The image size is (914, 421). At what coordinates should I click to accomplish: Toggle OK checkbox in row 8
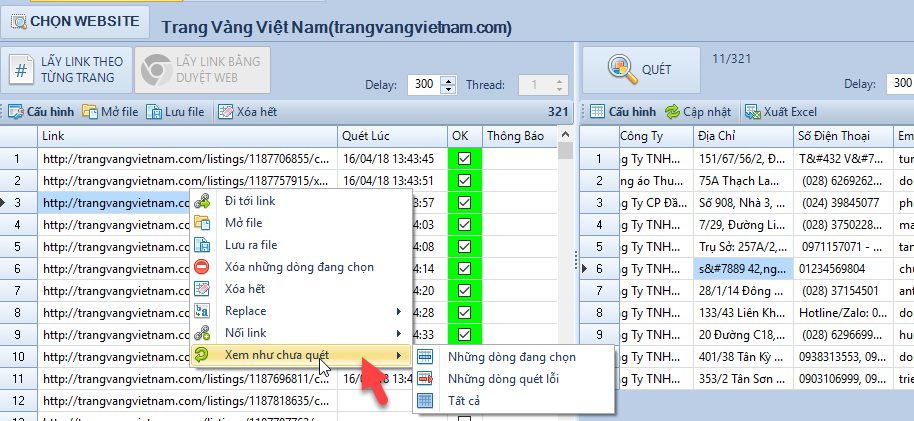coord(465,313)
